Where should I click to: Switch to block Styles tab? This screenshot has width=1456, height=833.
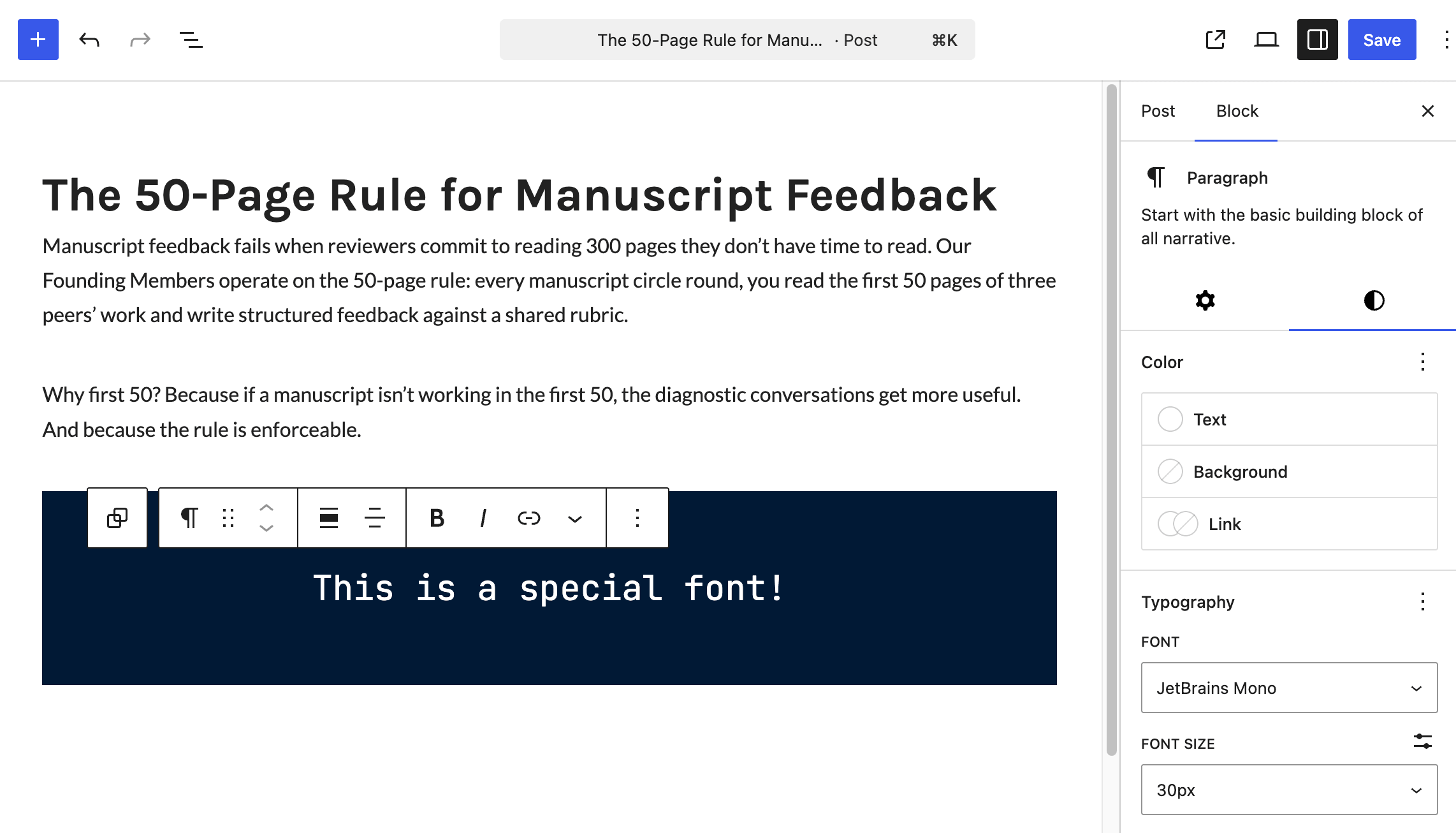[1373, 300]
